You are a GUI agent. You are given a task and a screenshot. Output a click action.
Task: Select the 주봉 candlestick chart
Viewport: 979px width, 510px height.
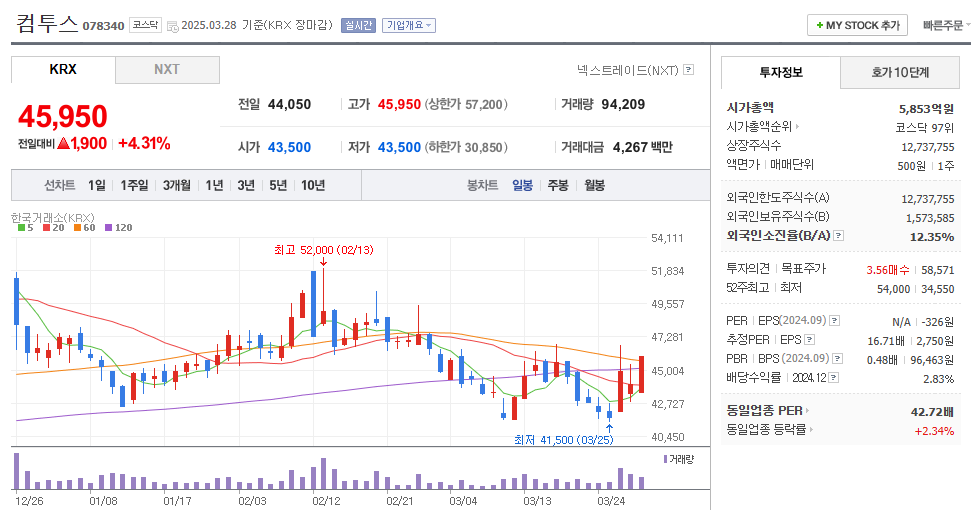(x=558, y=185)
